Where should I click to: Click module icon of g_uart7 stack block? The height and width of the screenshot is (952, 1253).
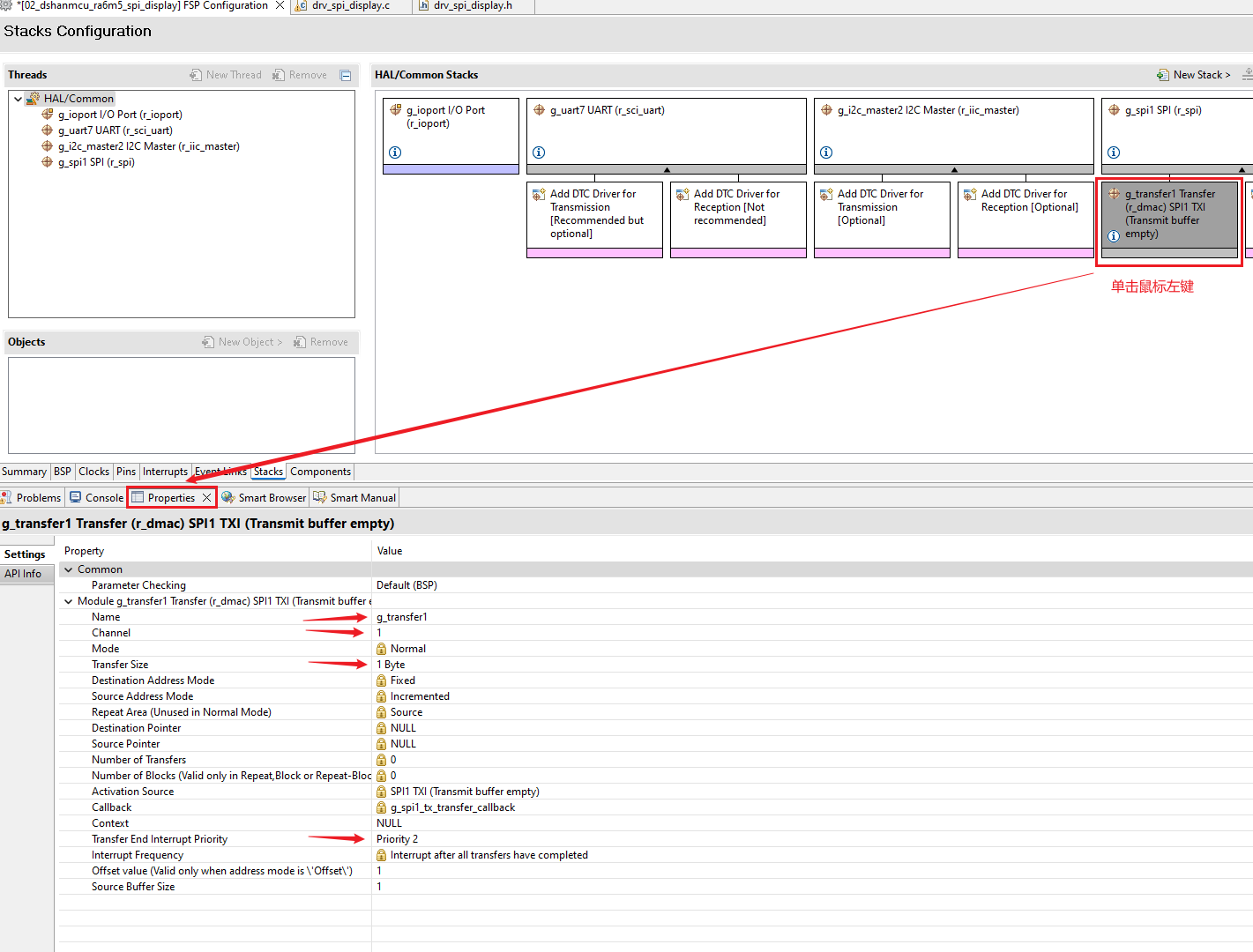tap(539, 110)
